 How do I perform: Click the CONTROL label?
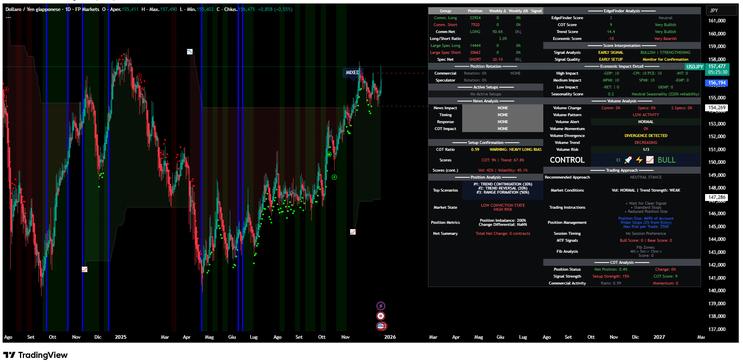(567, 160)
